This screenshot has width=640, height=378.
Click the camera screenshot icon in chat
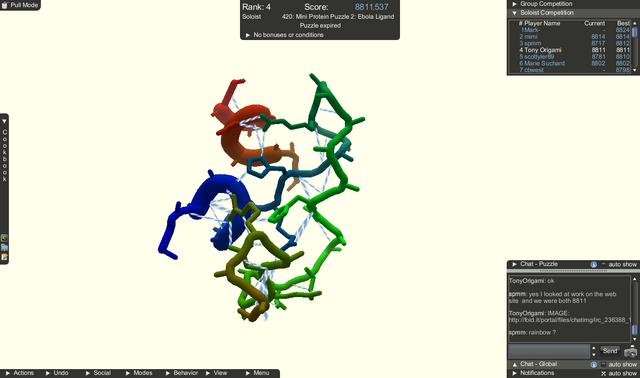[x=630, y=351]
